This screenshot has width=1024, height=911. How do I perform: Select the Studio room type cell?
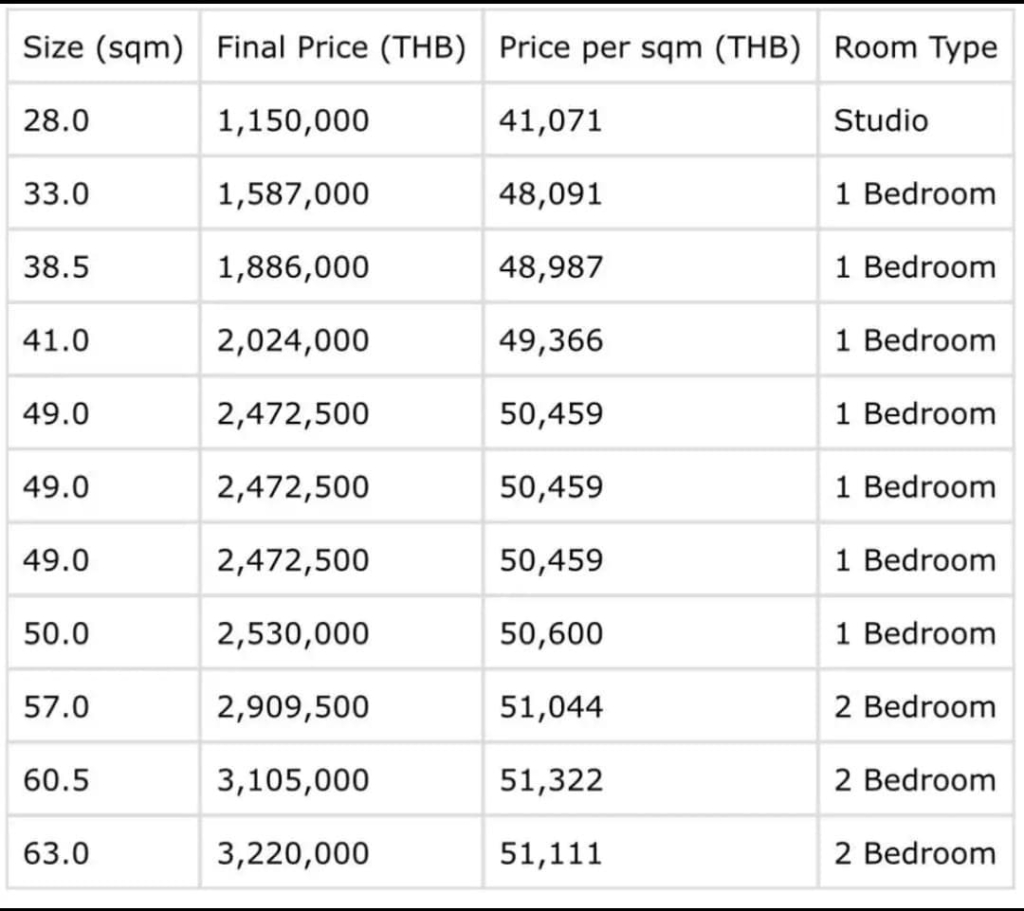click(x=881, y=121)
